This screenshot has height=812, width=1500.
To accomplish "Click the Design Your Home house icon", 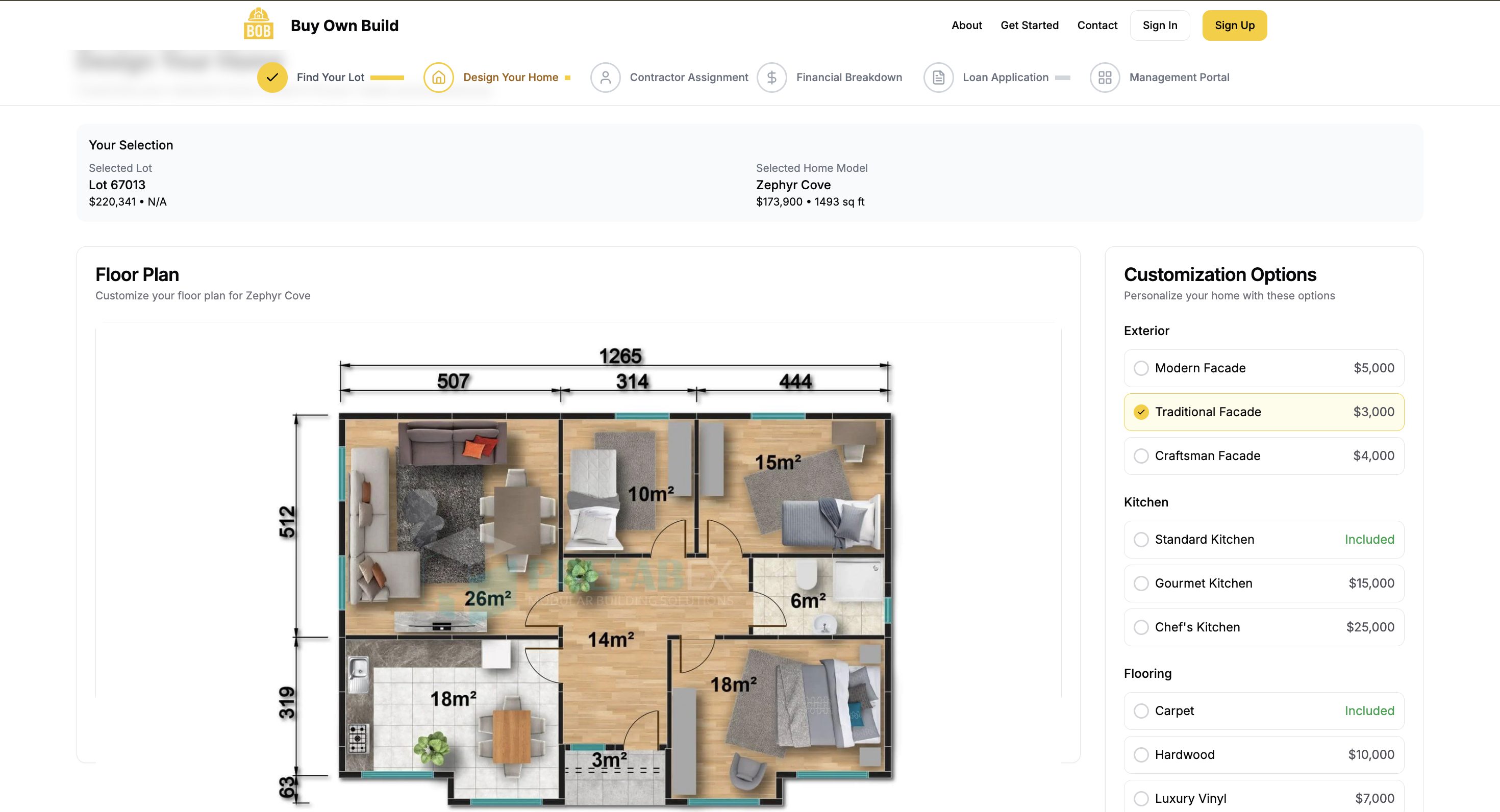I will click(x=438, y=78).
